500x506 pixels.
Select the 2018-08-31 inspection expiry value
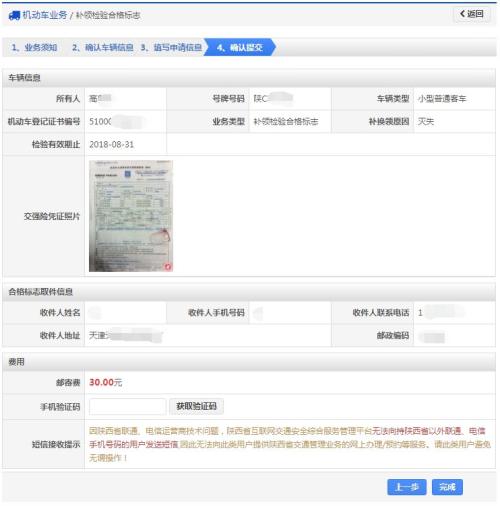111,145
